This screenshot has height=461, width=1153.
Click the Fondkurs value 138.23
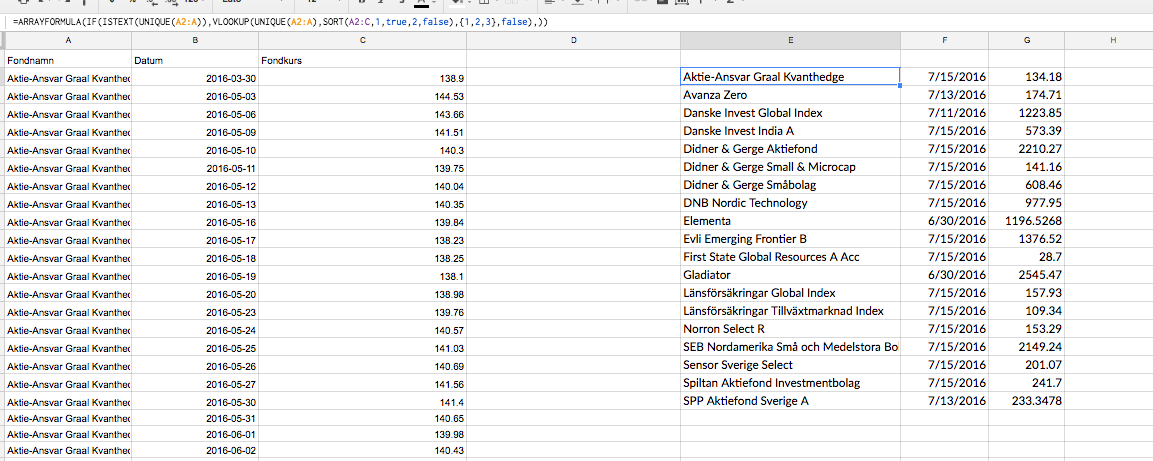pyautogui.click(x=363, y=240)
